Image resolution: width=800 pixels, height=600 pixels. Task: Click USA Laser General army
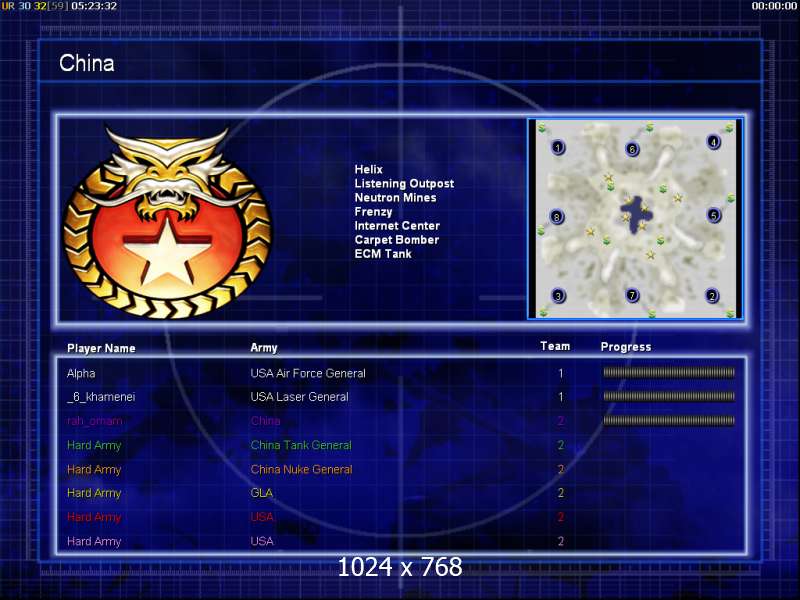[x=299, y=397]
